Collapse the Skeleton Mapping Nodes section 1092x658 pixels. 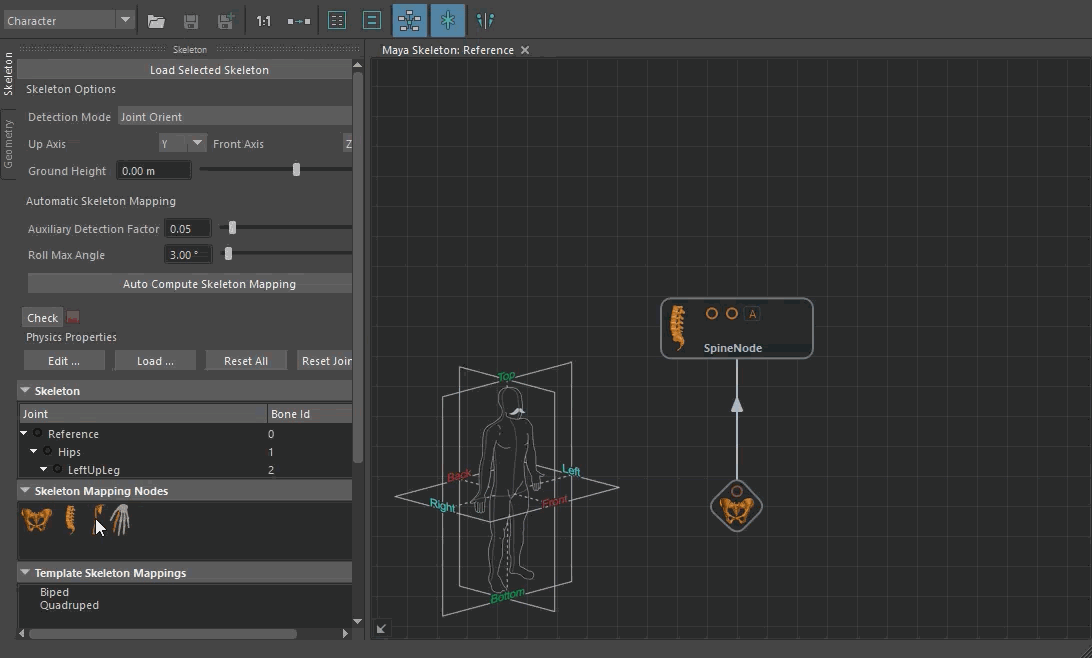click(x=25, y=491)
